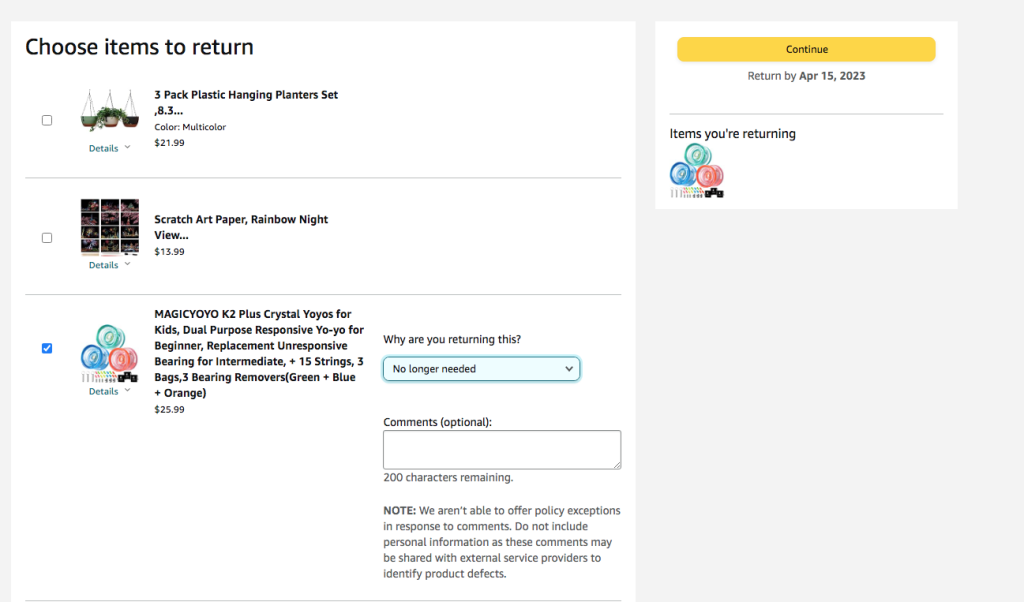1024x602 pixels.
Task: Click the Choose items to return heading
Action: coord(138,47)
